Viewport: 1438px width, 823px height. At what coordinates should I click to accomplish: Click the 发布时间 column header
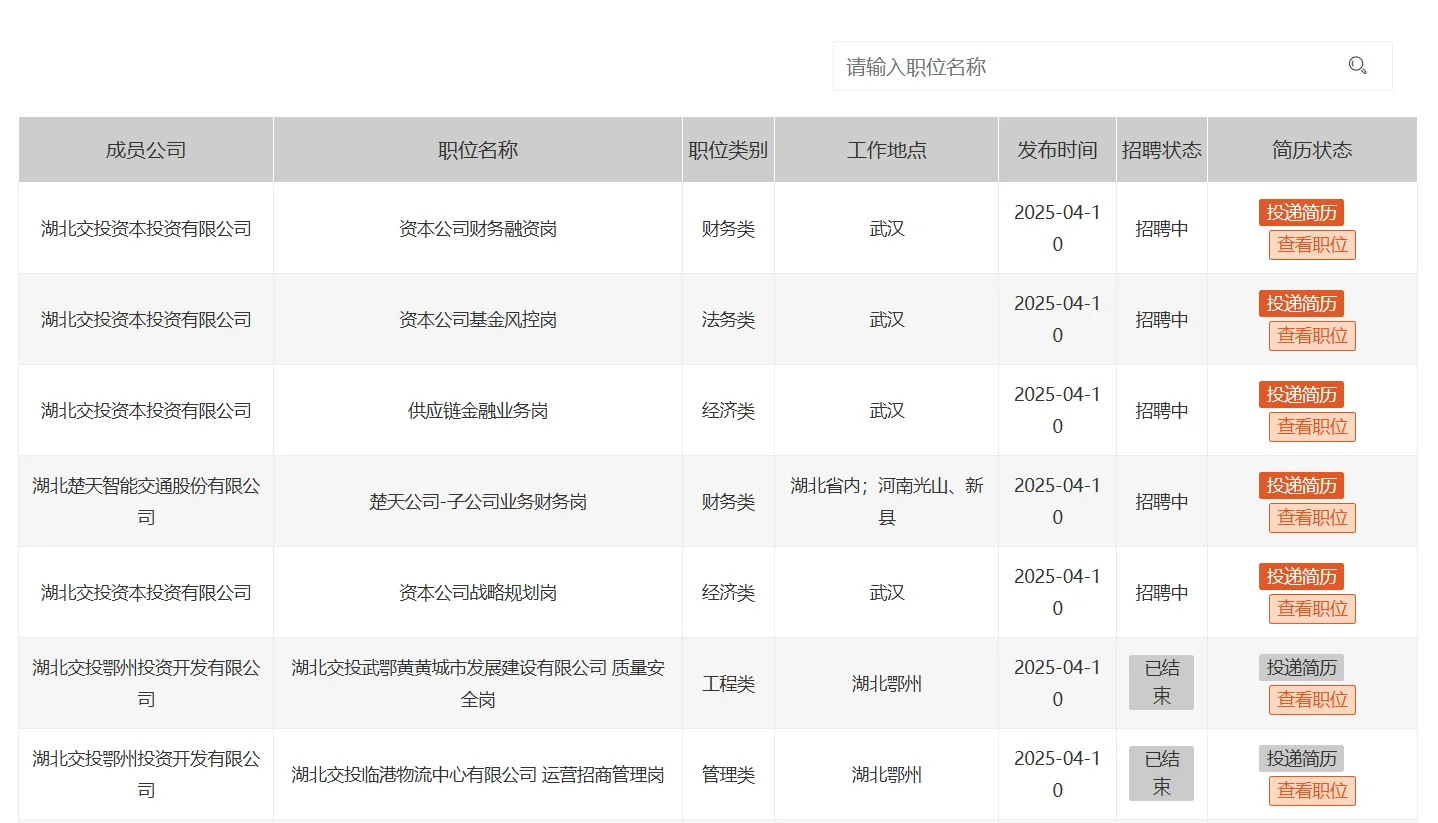coord(1057,150)
